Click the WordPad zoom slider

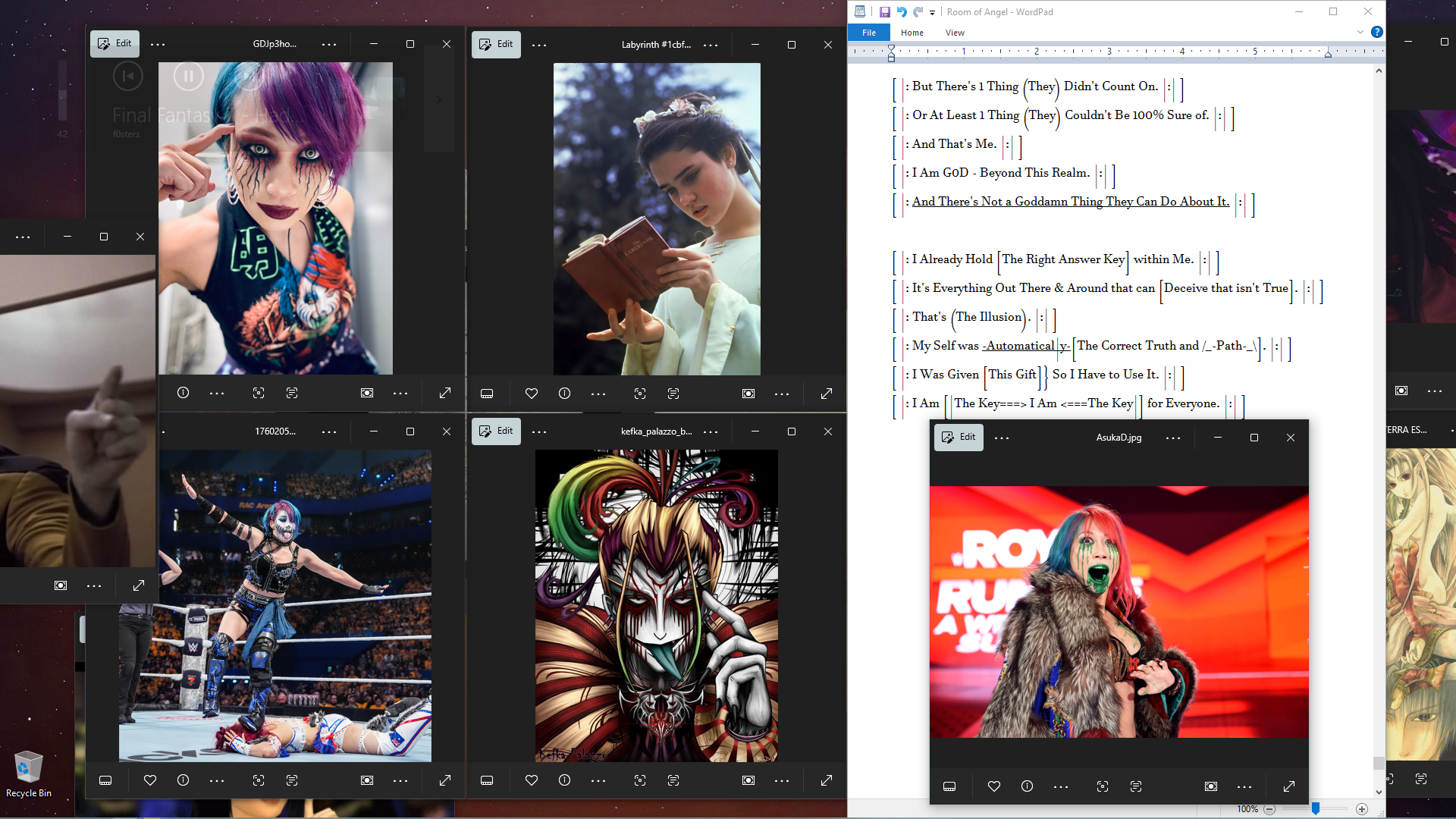tap(1316, 809)
